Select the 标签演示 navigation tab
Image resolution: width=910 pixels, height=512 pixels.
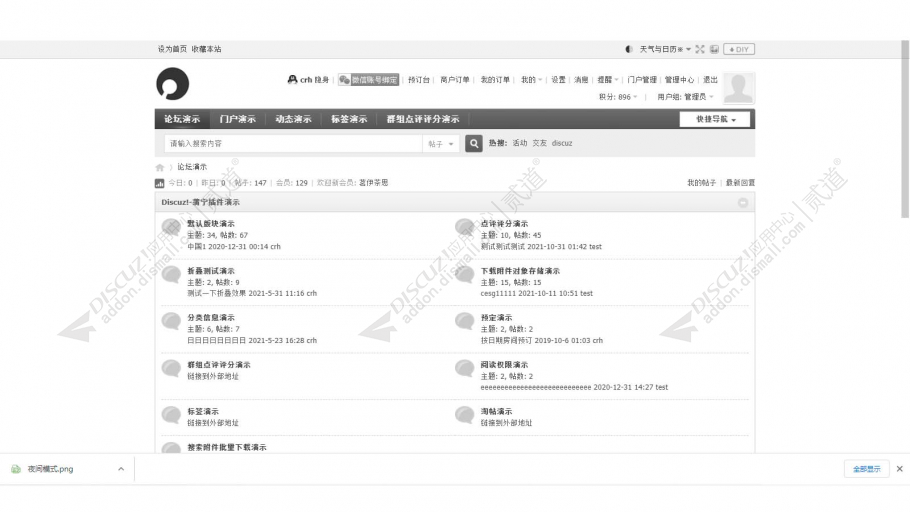point(349,119)
